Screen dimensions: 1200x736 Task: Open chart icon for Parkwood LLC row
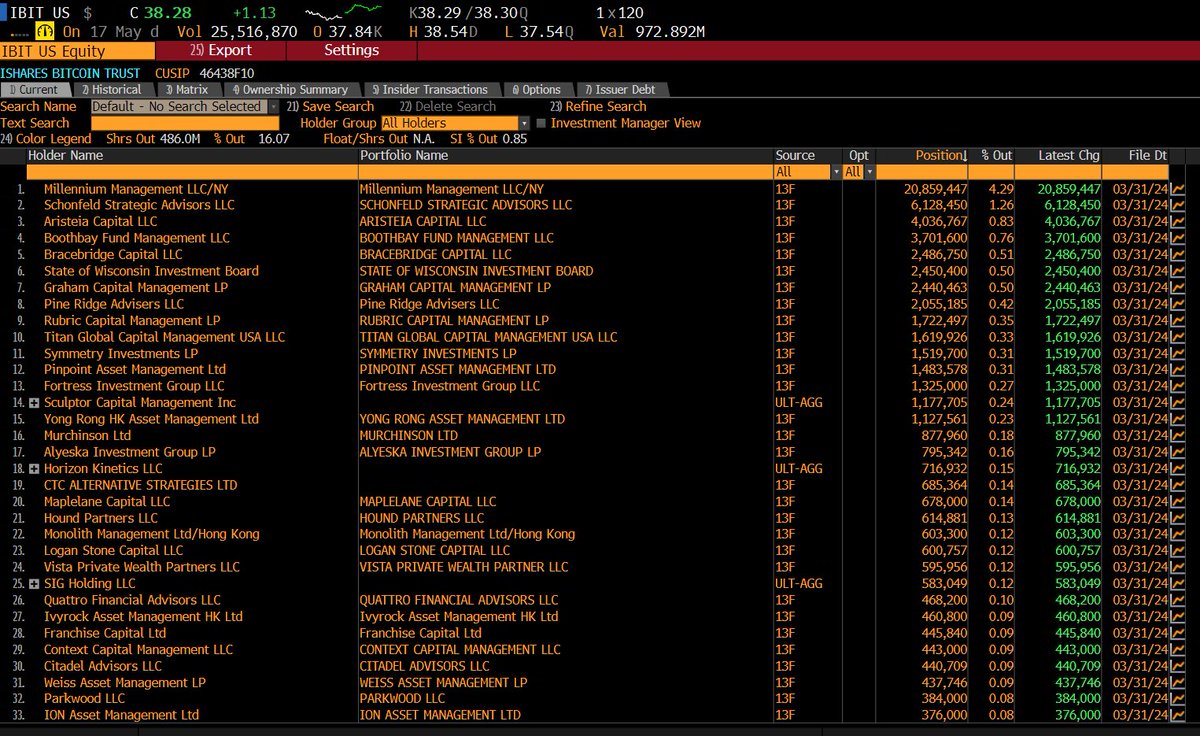click(1178, 699)
